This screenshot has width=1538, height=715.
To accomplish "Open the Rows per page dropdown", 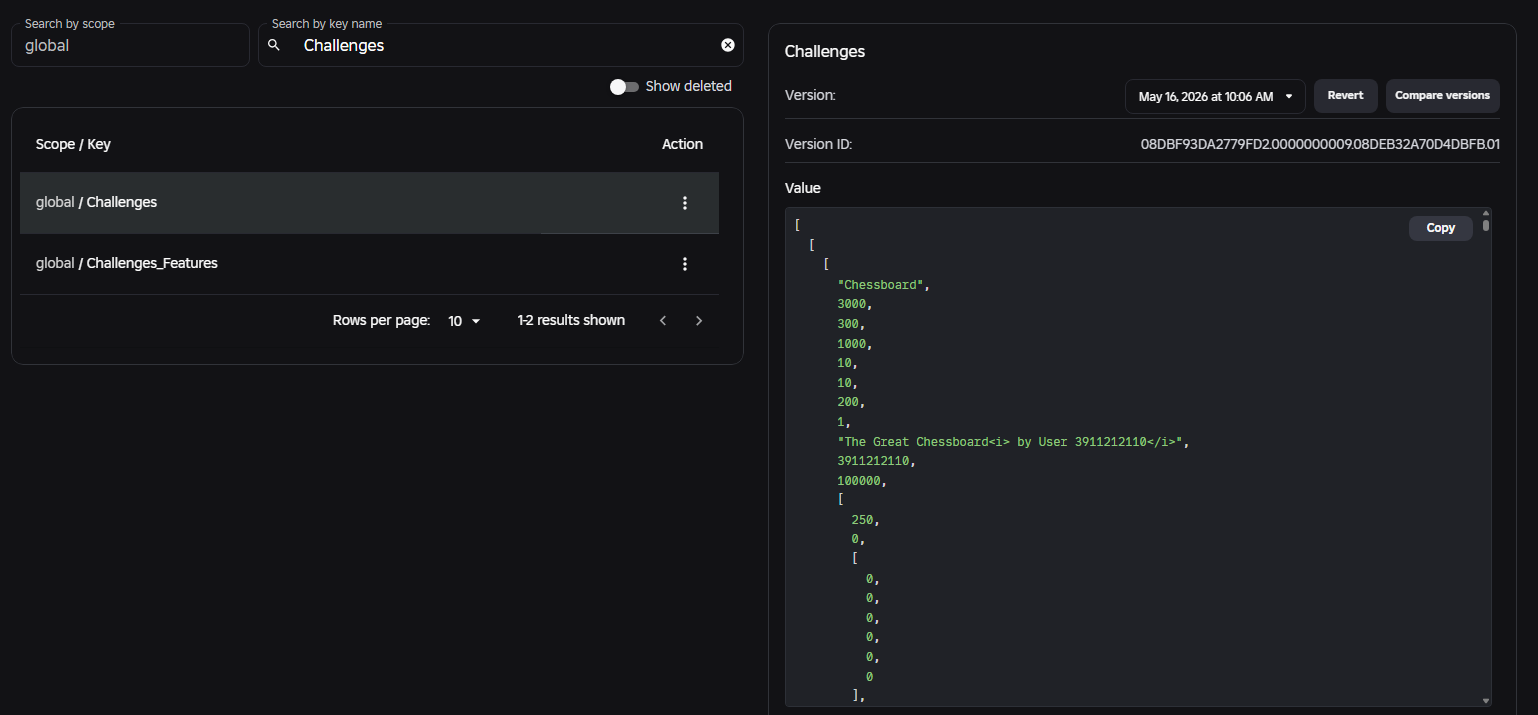I will point(465,321).
